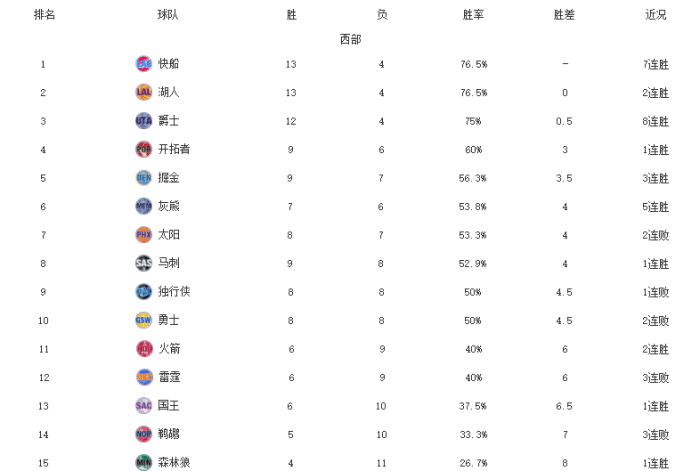
Task: Click the Spurs (马刺) team logo
Action: (x=144, y=263)
